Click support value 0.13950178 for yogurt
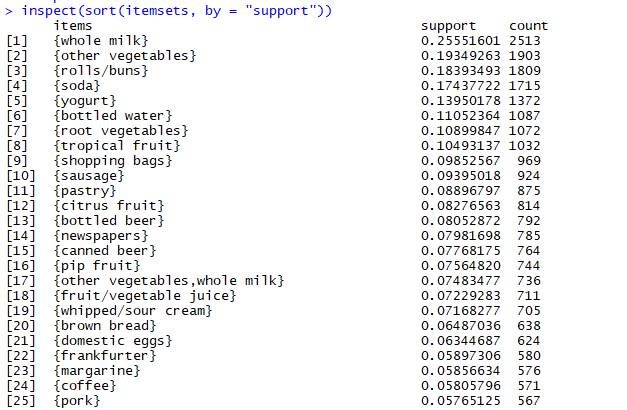Viewport: 627px width, 410px height. click(x=460, y=101)
